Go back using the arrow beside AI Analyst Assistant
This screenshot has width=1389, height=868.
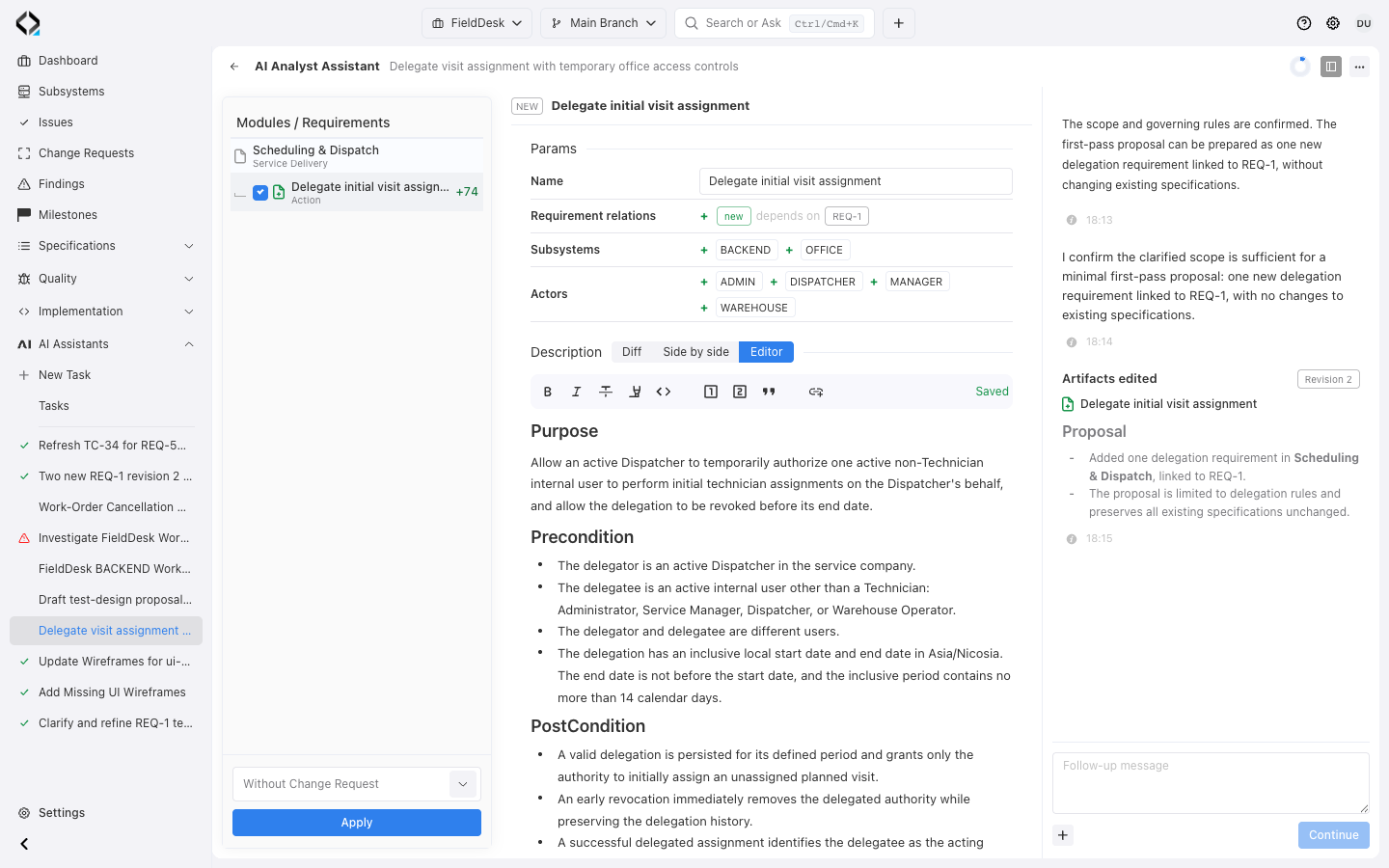(234, 67)
